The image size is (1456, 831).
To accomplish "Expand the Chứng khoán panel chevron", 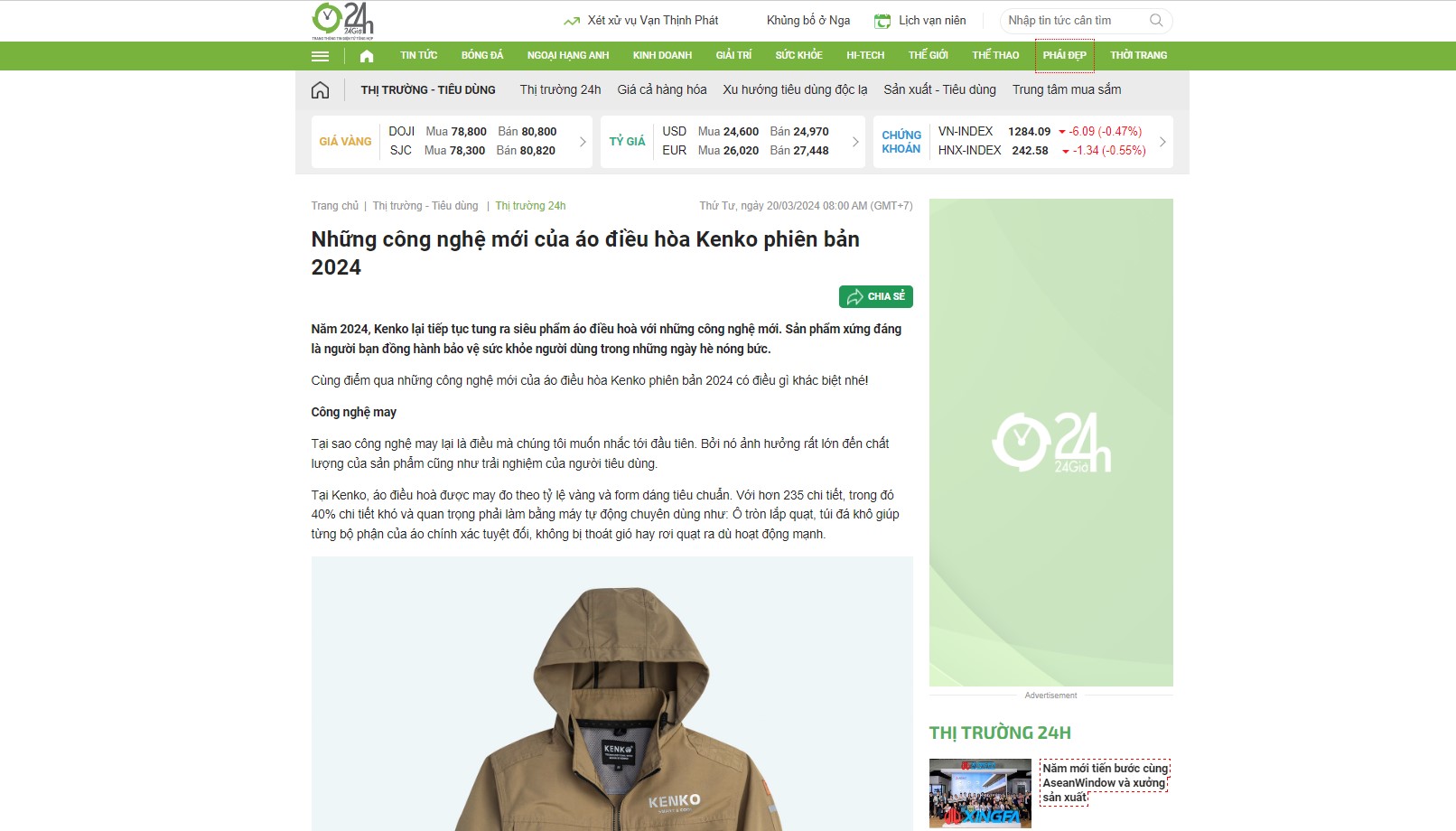I will pyautogui.click(x=1162, y=142).
